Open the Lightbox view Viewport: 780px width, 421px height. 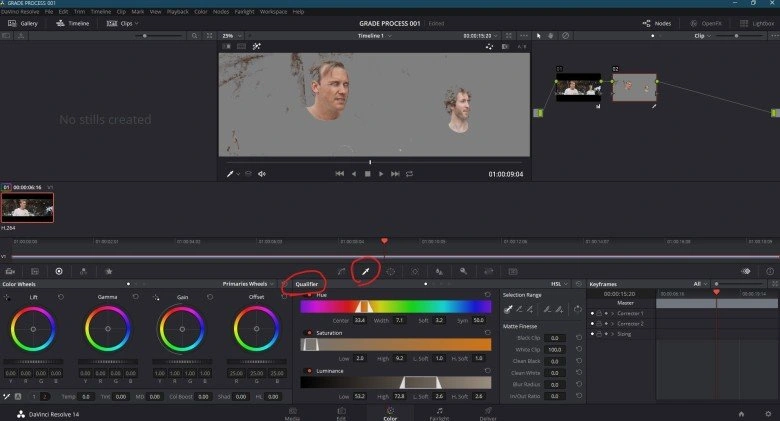click(757, 23)
